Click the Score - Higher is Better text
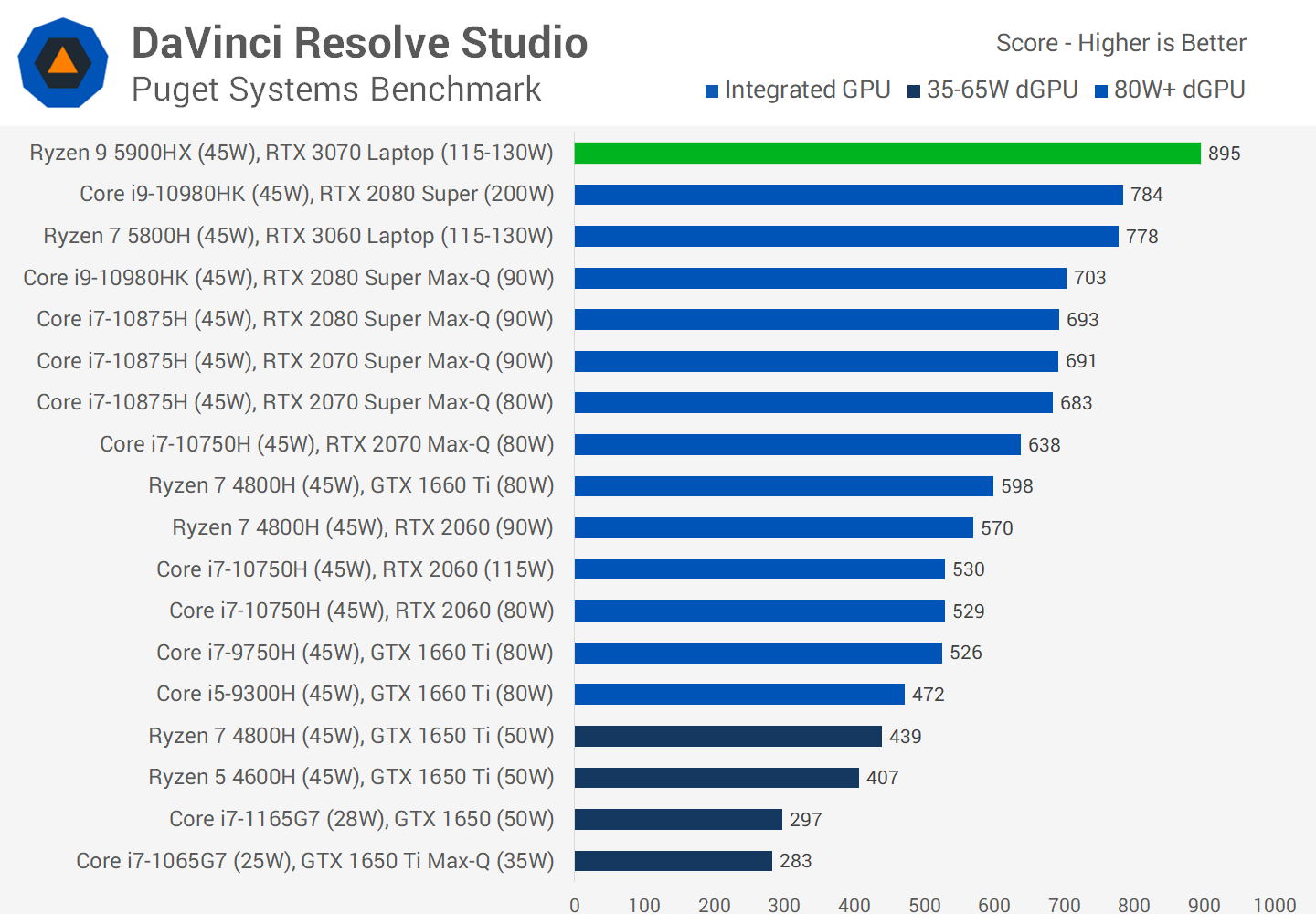 [1120, 43]
